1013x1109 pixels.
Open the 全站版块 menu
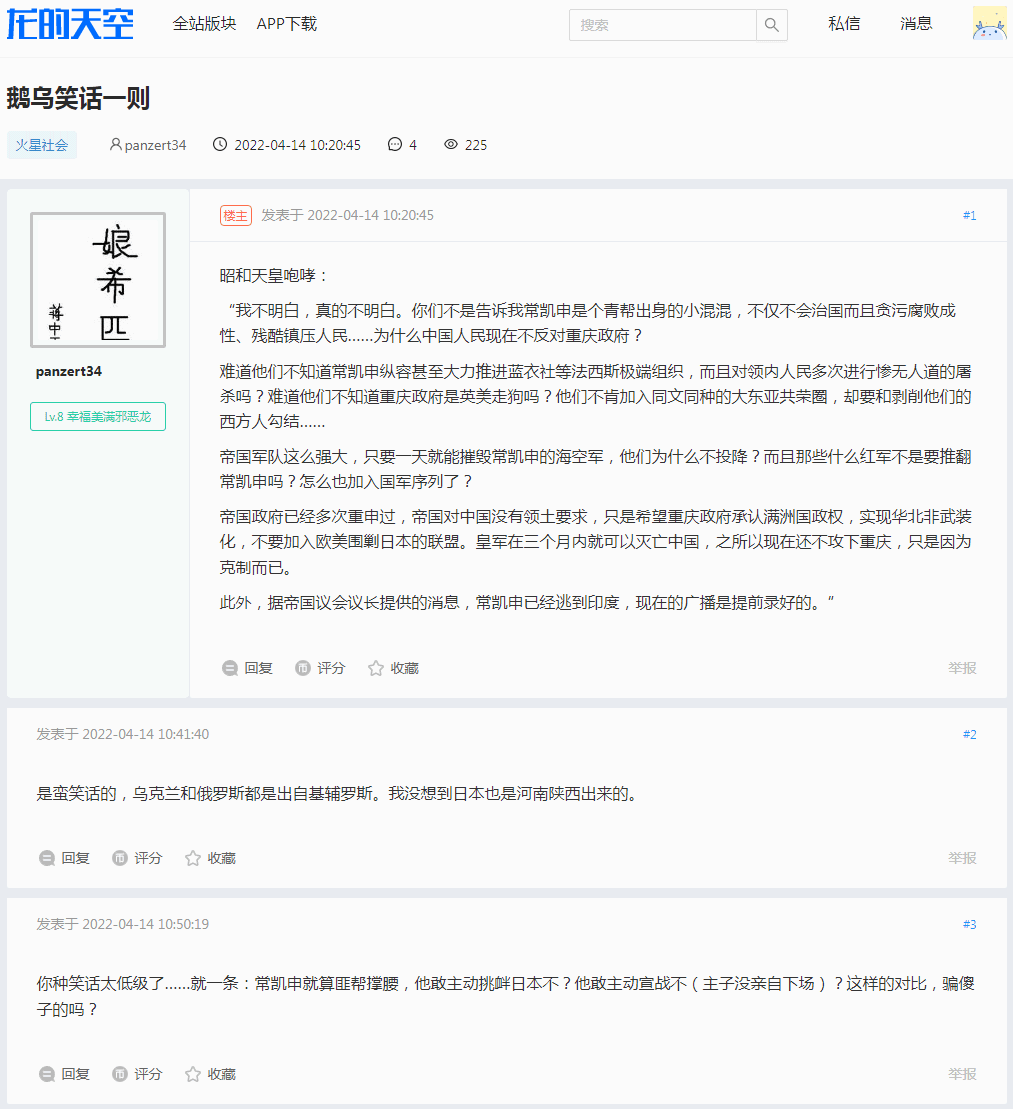point(204,24)
